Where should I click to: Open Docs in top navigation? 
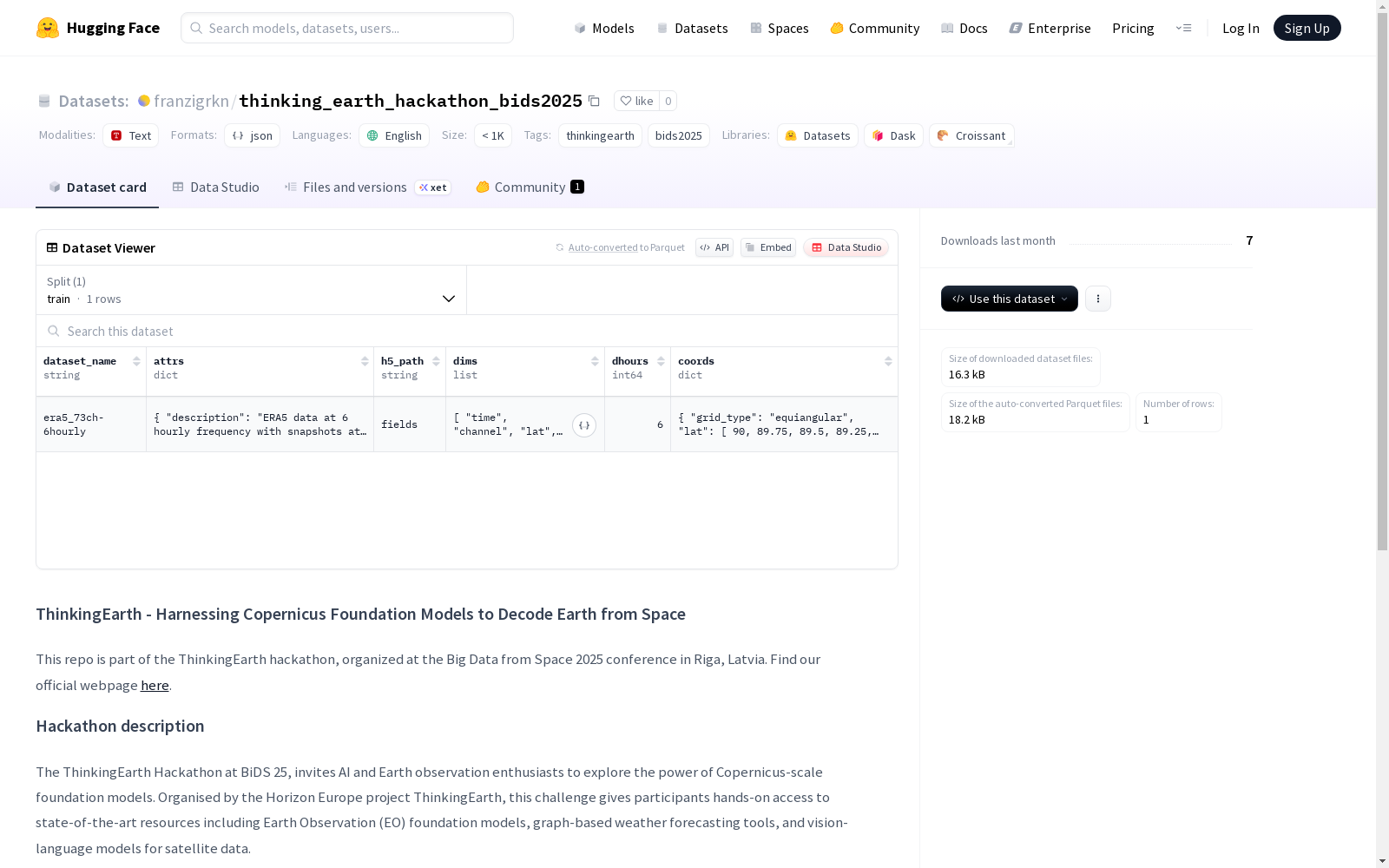964,28
